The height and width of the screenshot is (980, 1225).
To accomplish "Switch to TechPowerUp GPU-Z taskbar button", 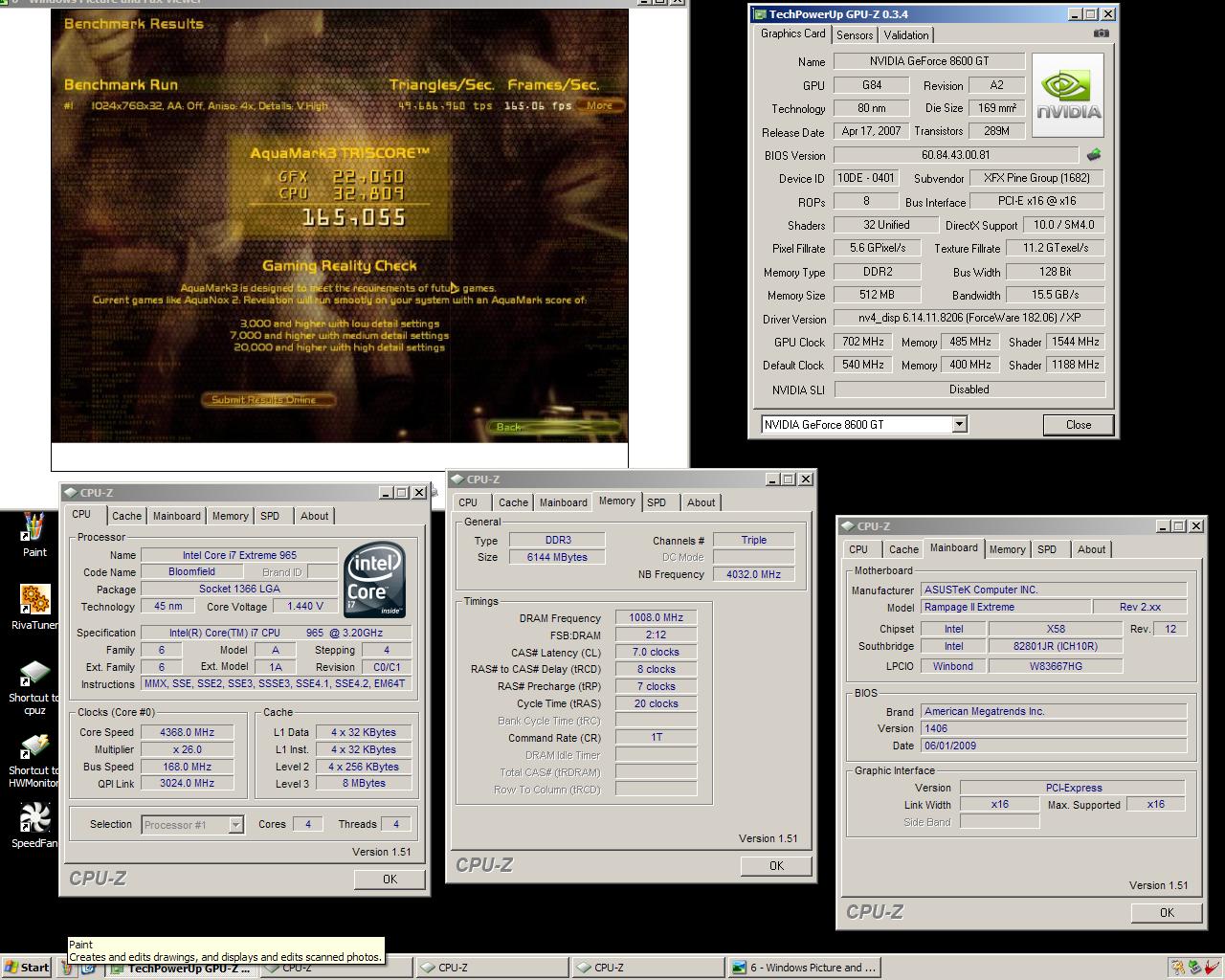I will click(x=180, y=968).
